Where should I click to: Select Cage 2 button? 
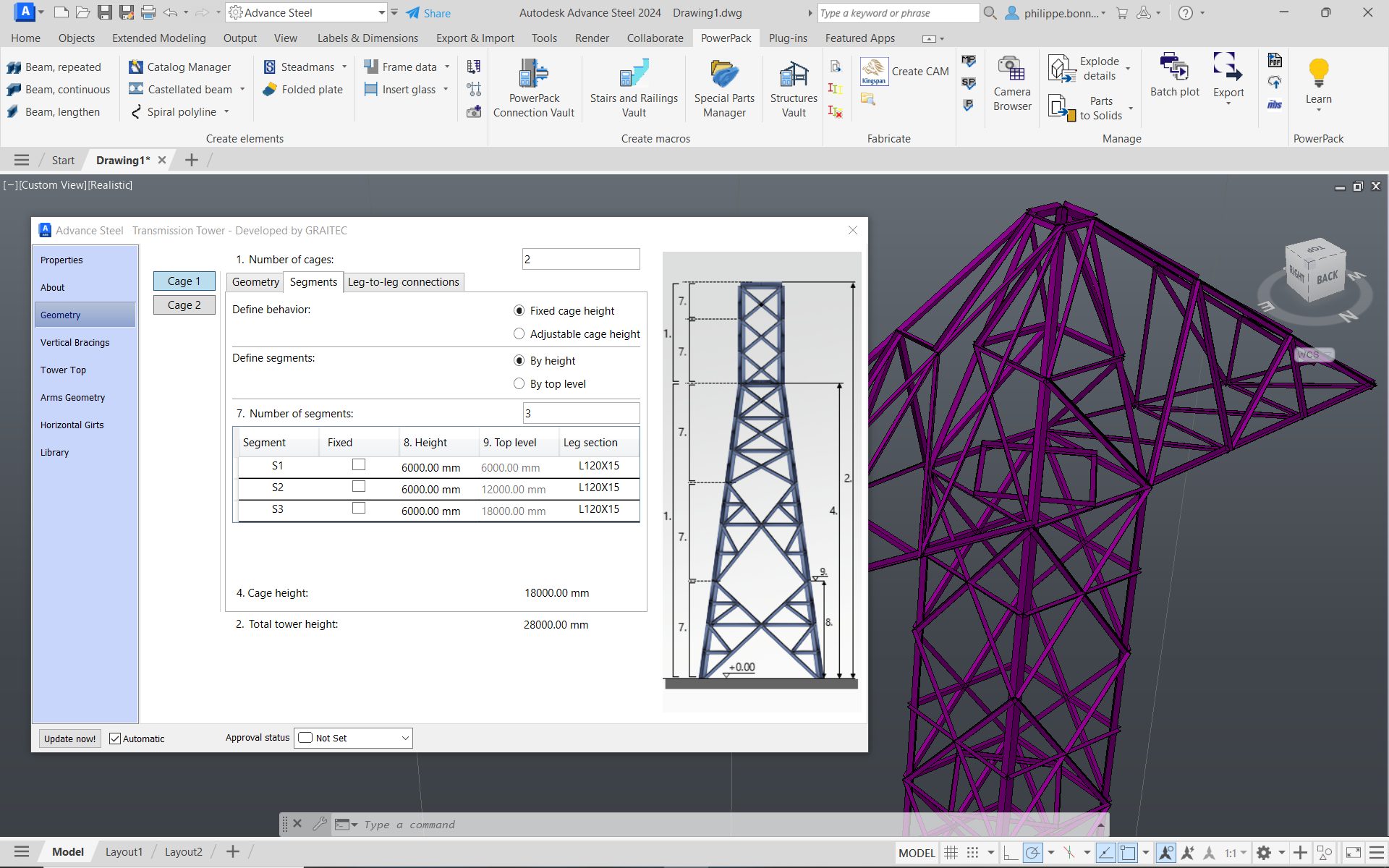coord(184,305)
